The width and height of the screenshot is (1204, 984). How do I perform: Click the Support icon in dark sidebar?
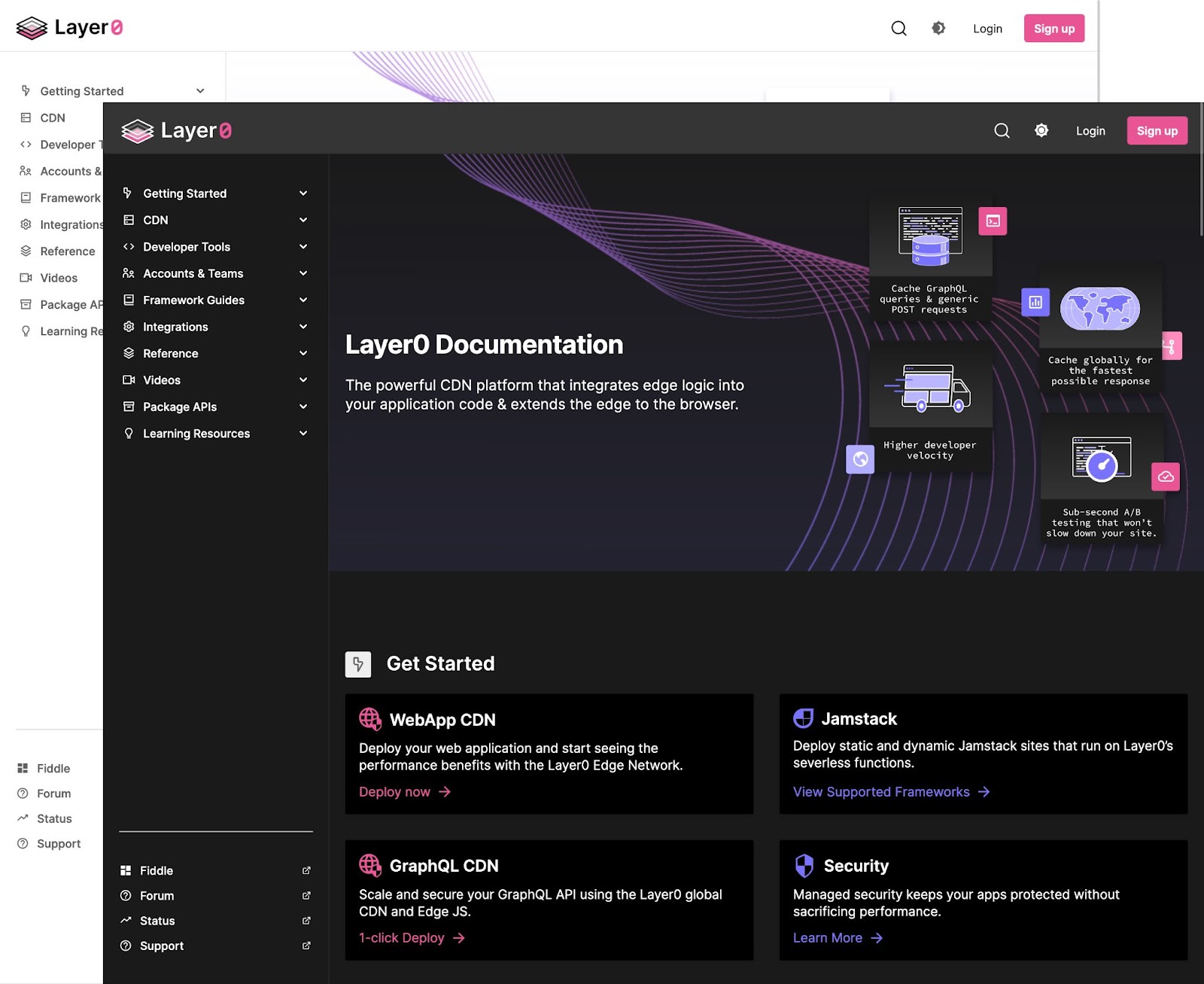(126, 946)
